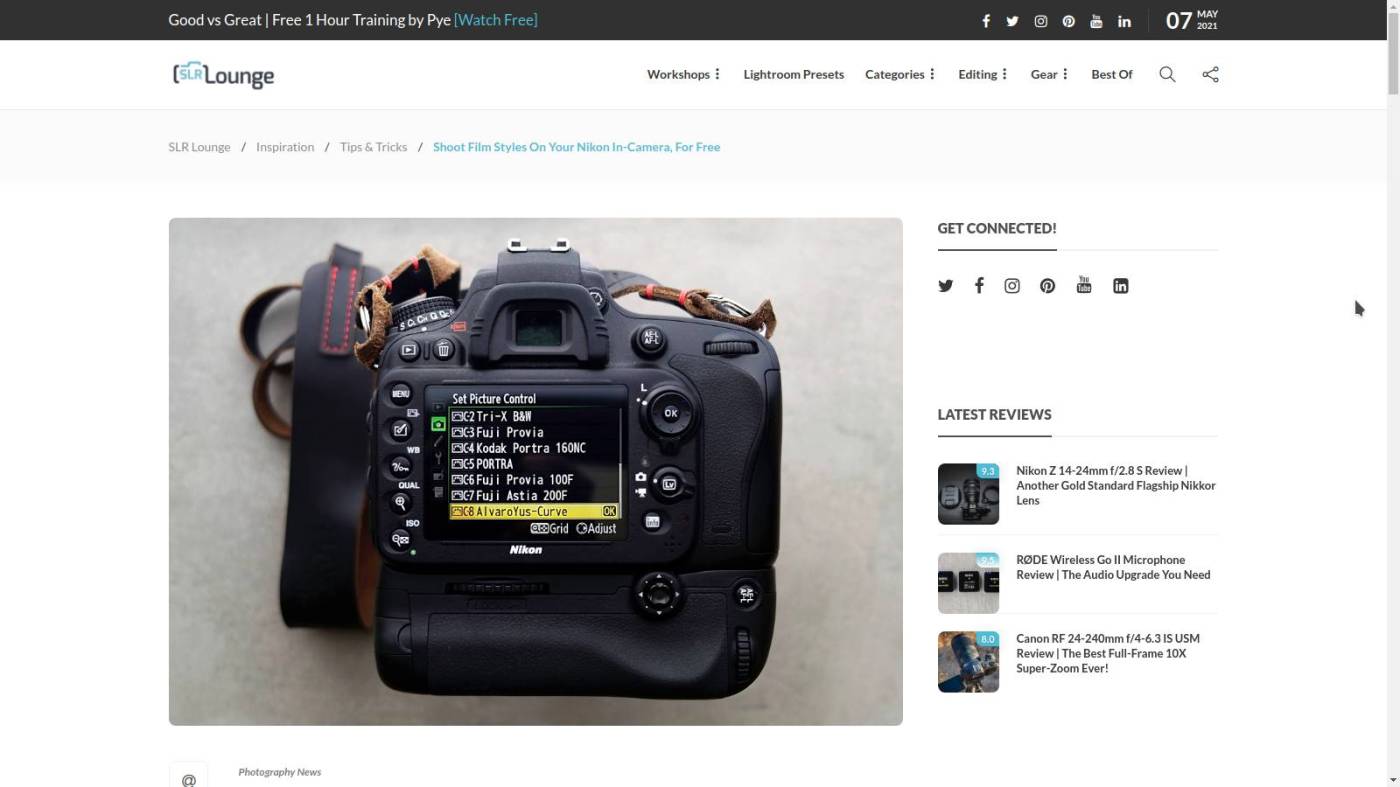
Task: Click the share icon in navigation
Action: [x=1210, y=74]
